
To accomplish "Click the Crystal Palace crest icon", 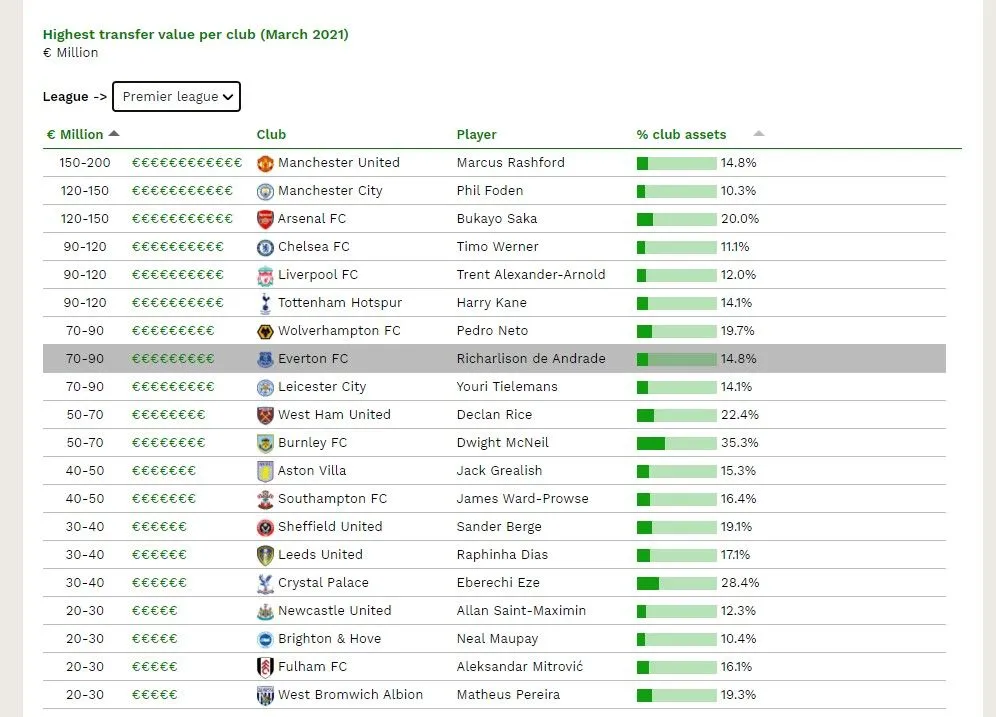I will 265,583.
